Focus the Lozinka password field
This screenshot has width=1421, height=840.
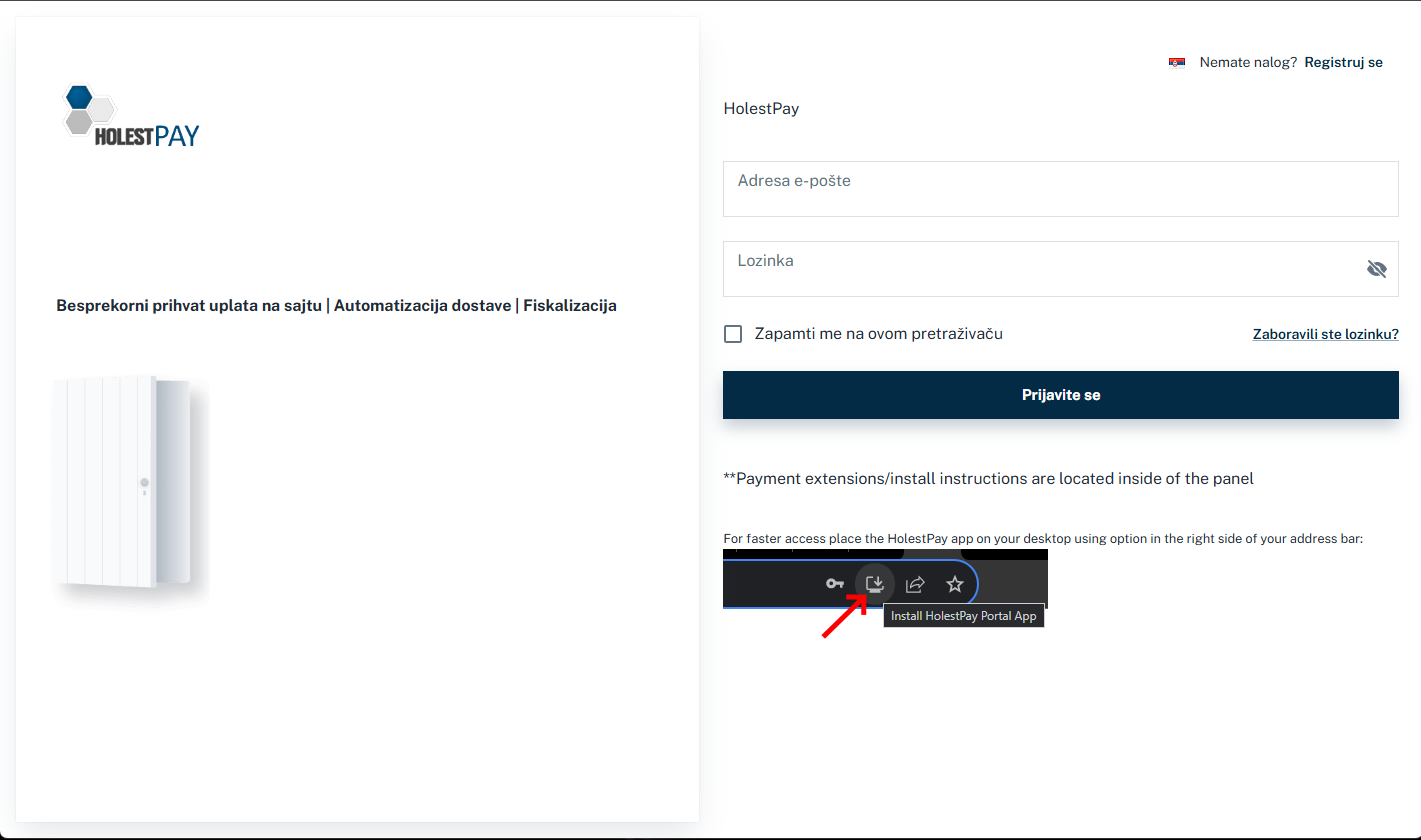point(1040,269)
